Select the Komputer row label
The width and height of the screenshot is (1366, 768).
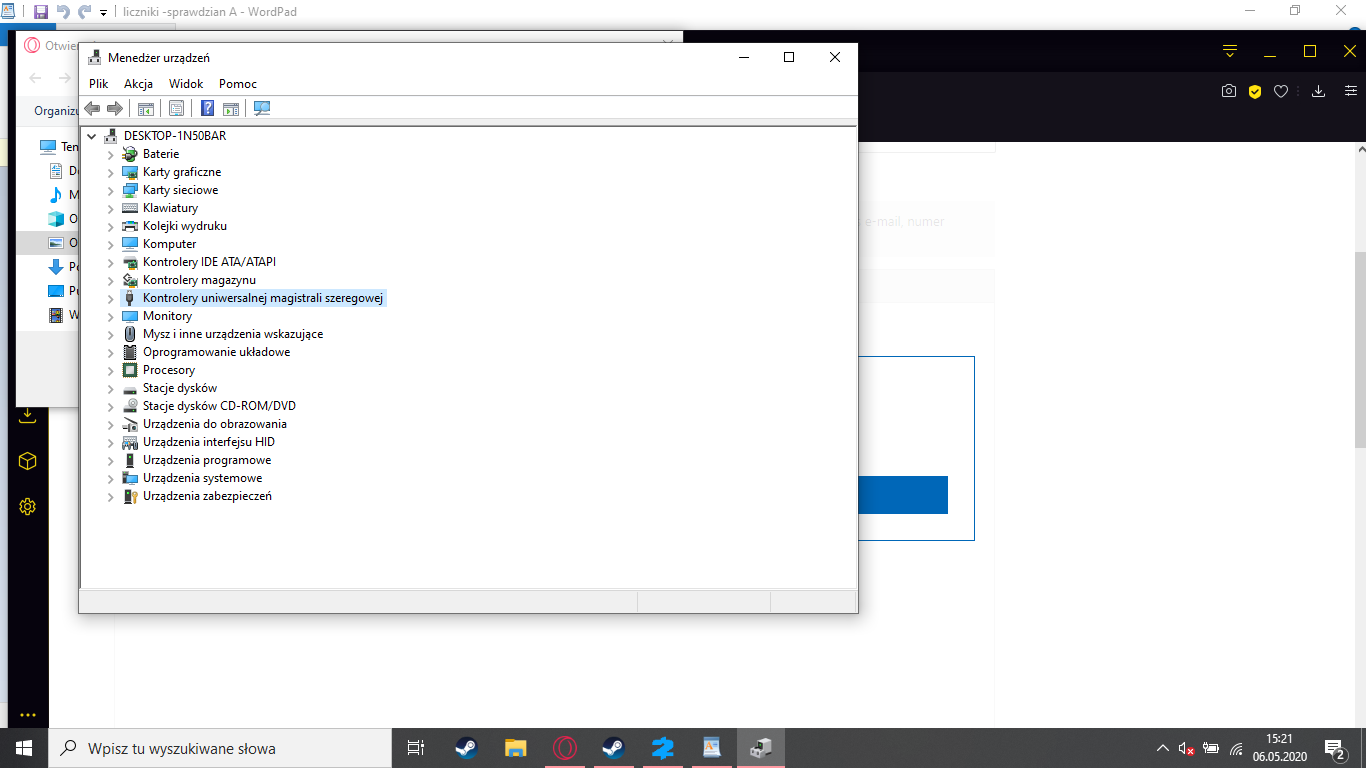click(x=169, y=244)
